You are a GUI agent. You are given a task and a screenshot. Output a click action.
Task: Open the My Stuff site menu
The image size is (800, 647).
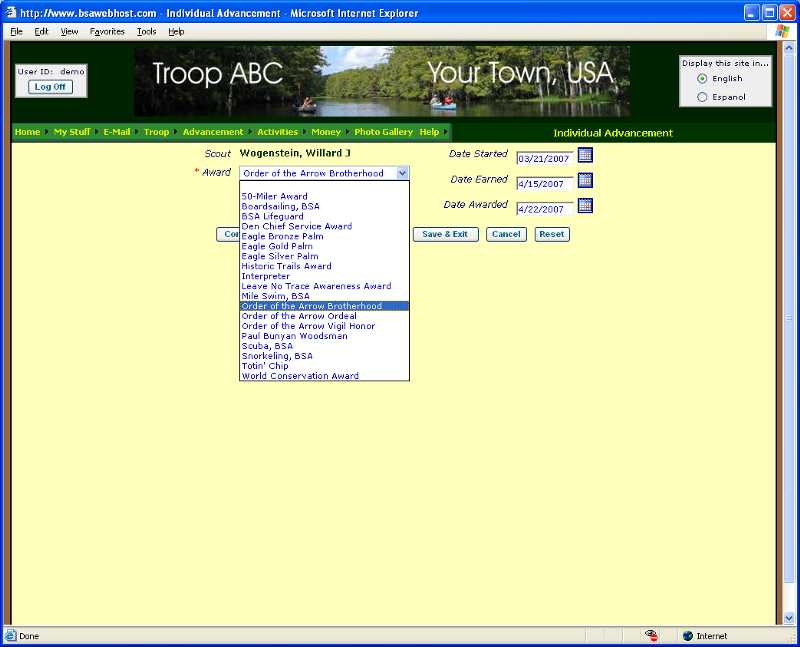pos(72,132)
